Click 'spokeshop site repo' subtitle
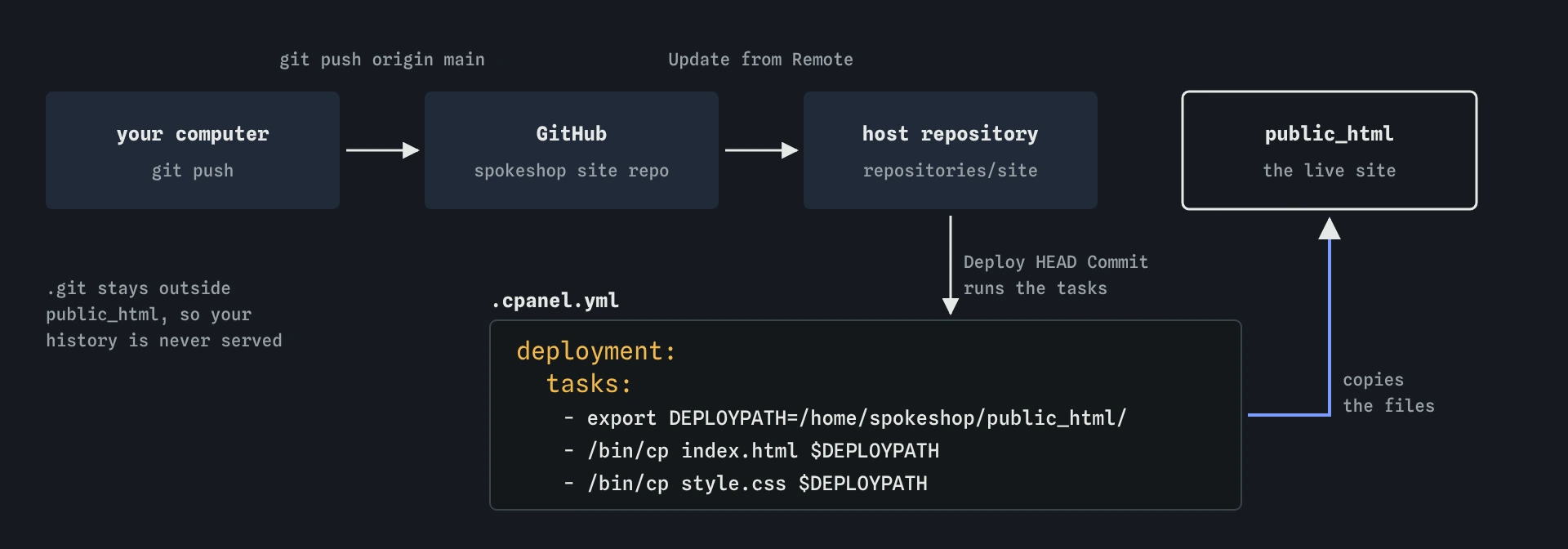This screenshot has width=1568, height=549. pyautogui.click(x=572, y=171)
